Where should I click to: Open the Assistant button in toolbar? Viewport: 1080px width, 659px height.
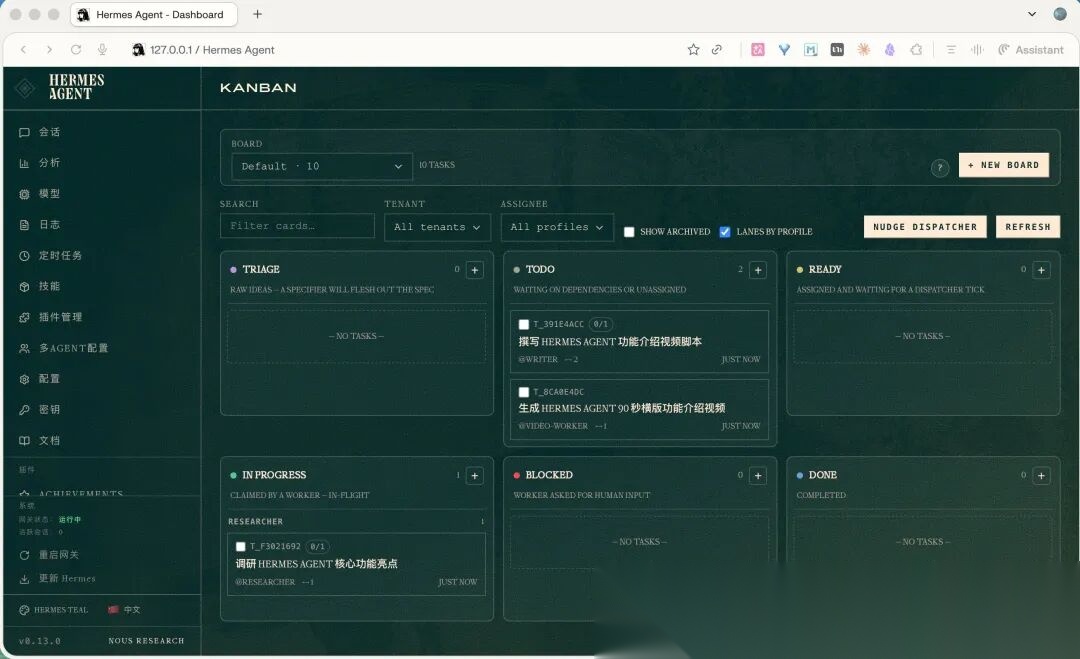click(x=1031, y=50)
